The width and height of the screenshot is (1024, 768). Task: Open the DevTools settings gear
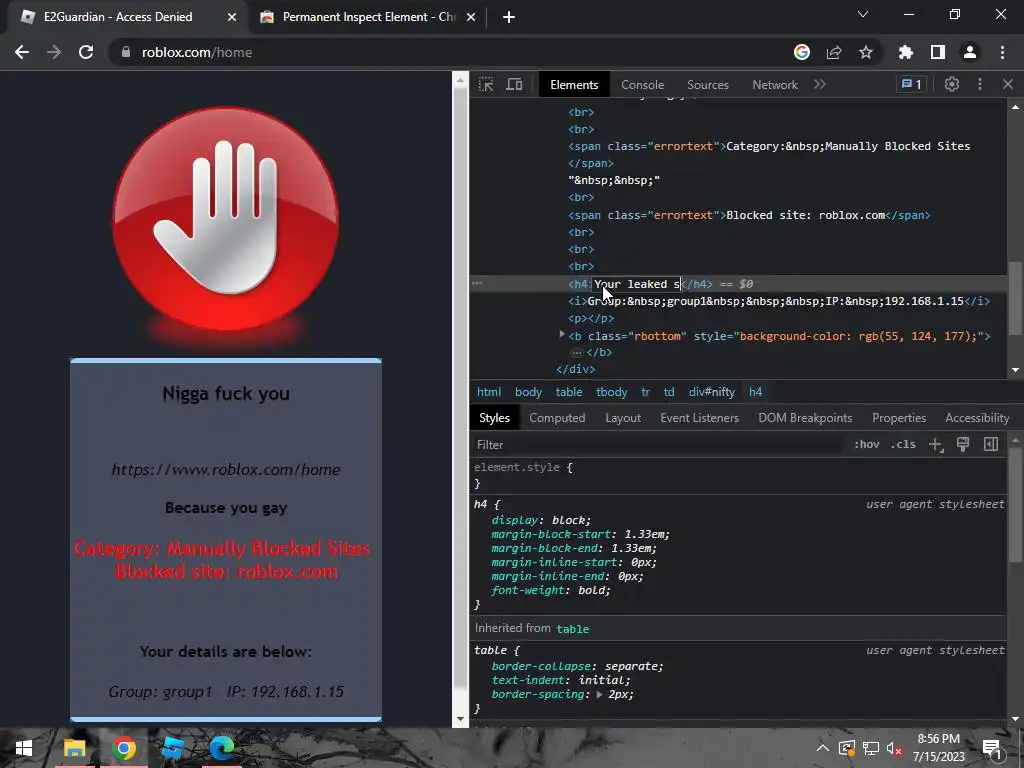point(952,84)
